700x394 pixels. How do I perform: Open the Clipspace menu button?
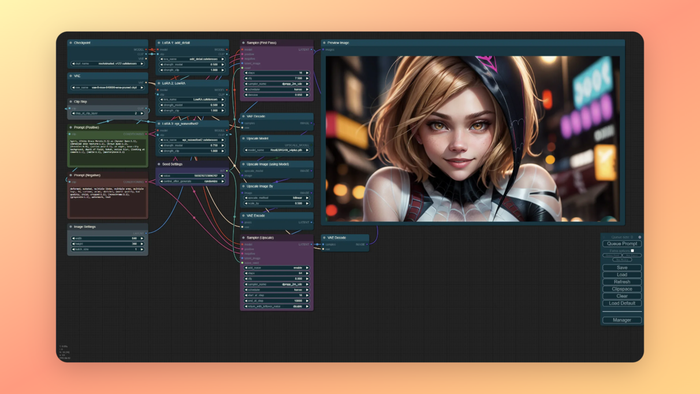click(x=622, y=289)
